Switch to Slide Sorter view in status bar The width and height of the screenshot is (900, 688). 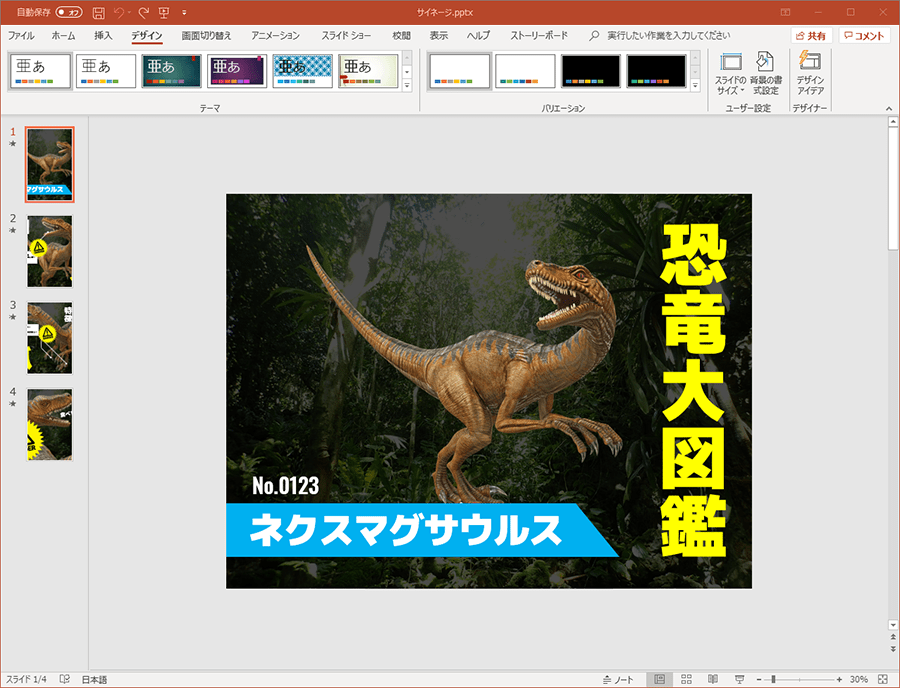click(x=687, y=679)
